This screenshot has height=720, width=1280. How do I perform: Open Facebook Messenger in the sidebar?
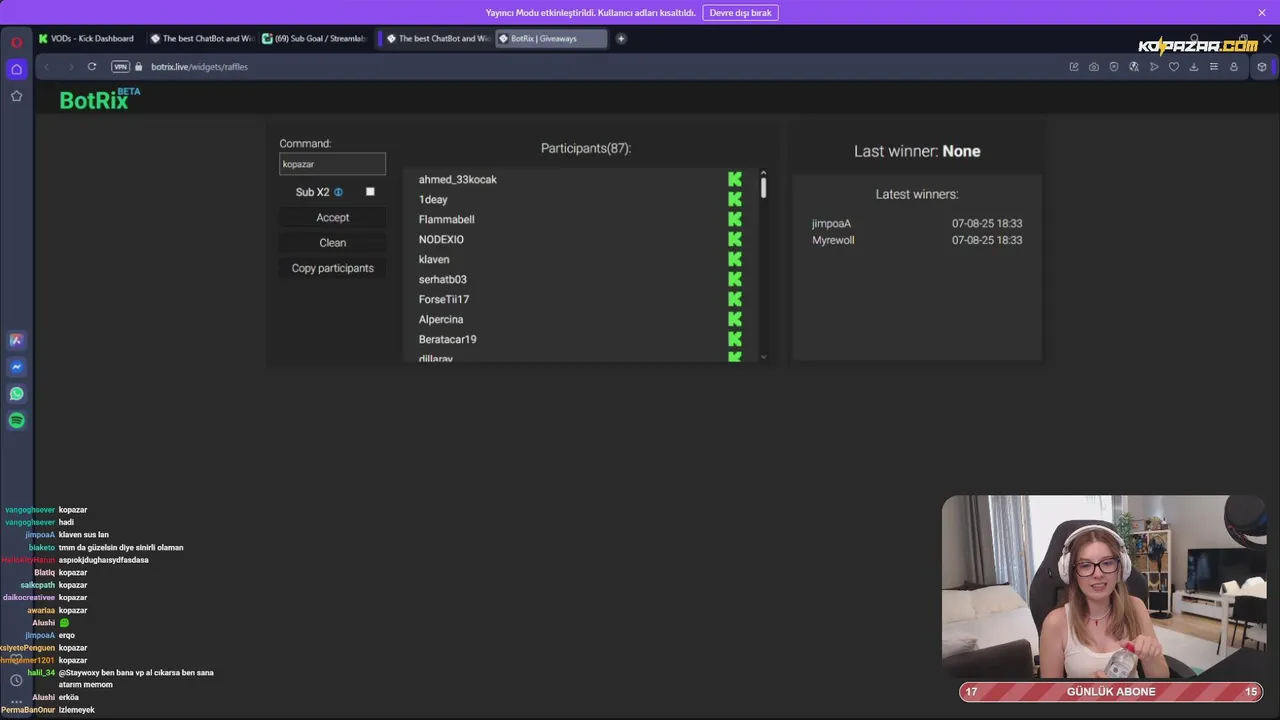pos(16,367)
